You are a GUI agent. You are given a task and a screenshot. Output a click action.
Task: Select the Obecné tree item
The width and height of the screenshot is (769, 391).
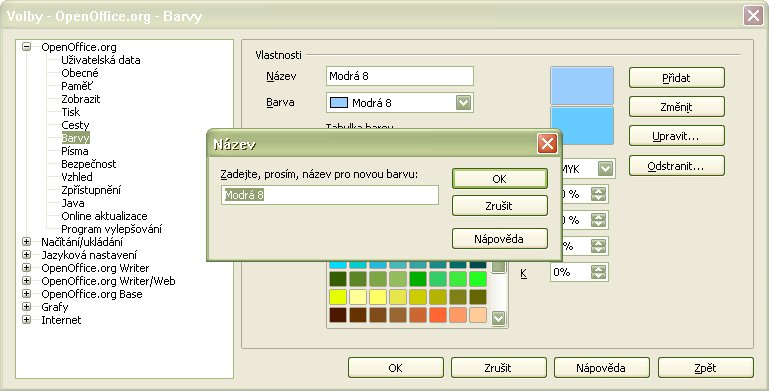point(79,73)
